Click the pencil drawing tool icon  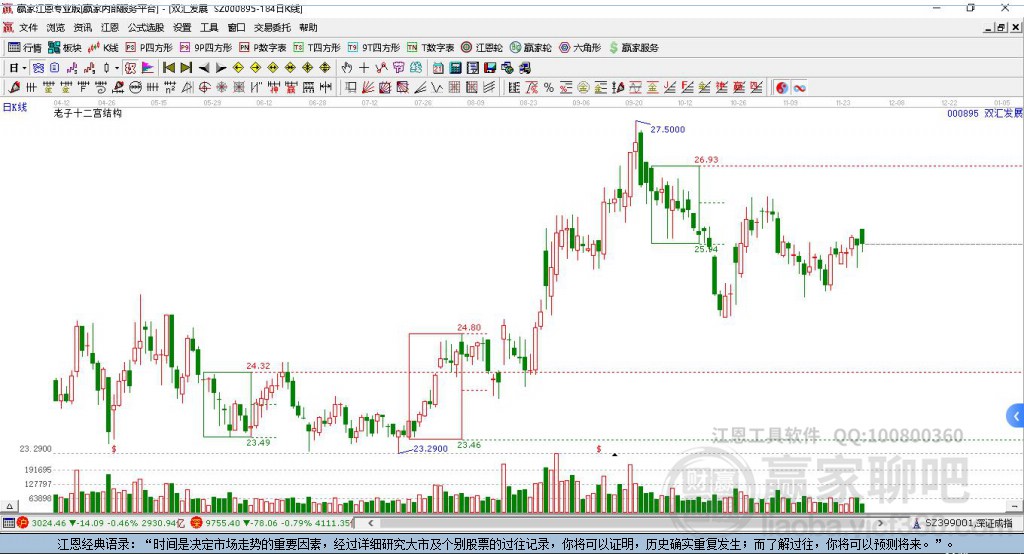point(14,88)
